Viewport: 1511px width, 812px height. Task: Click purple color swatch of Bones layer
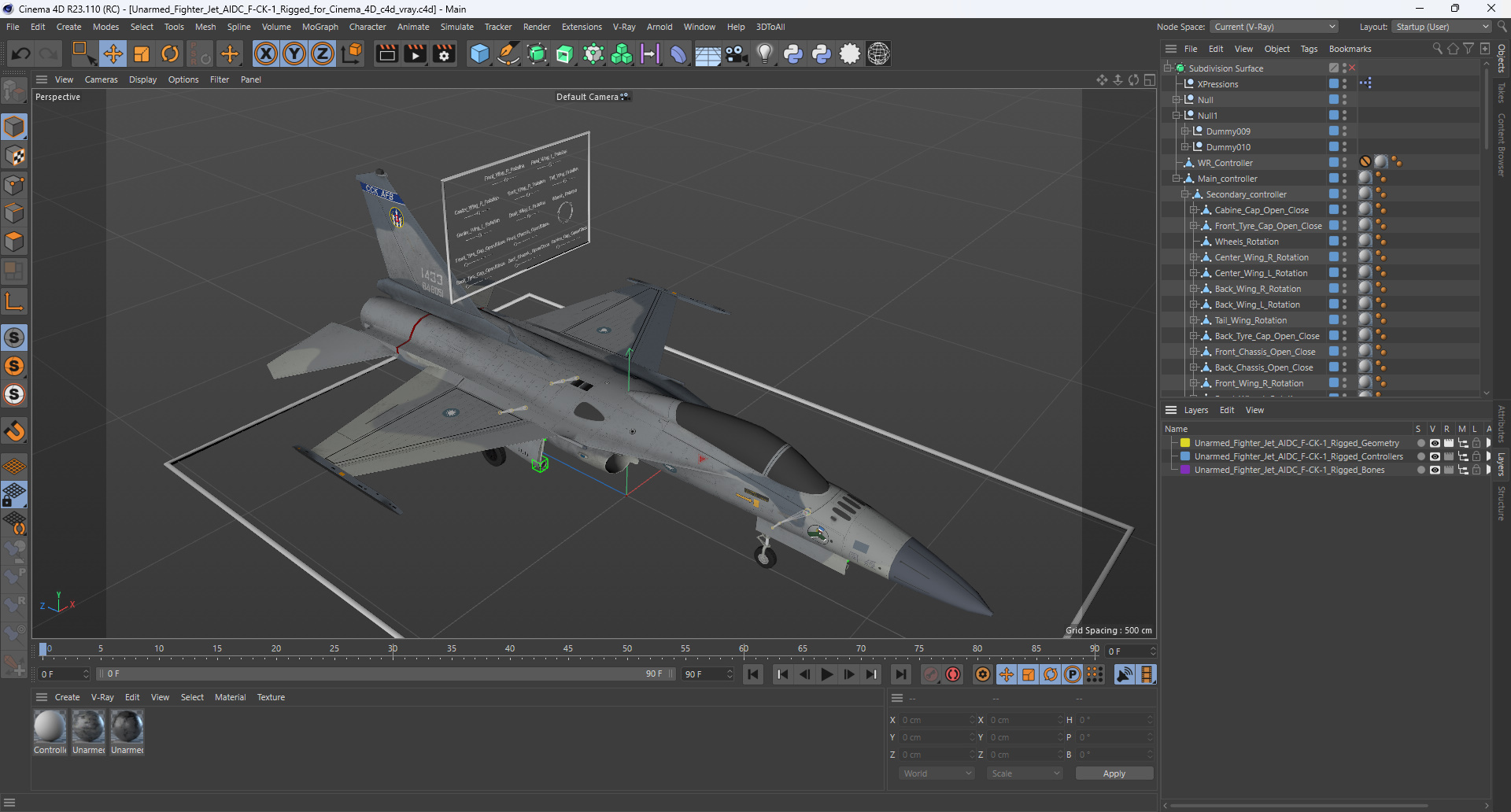tap(1184, 470)
